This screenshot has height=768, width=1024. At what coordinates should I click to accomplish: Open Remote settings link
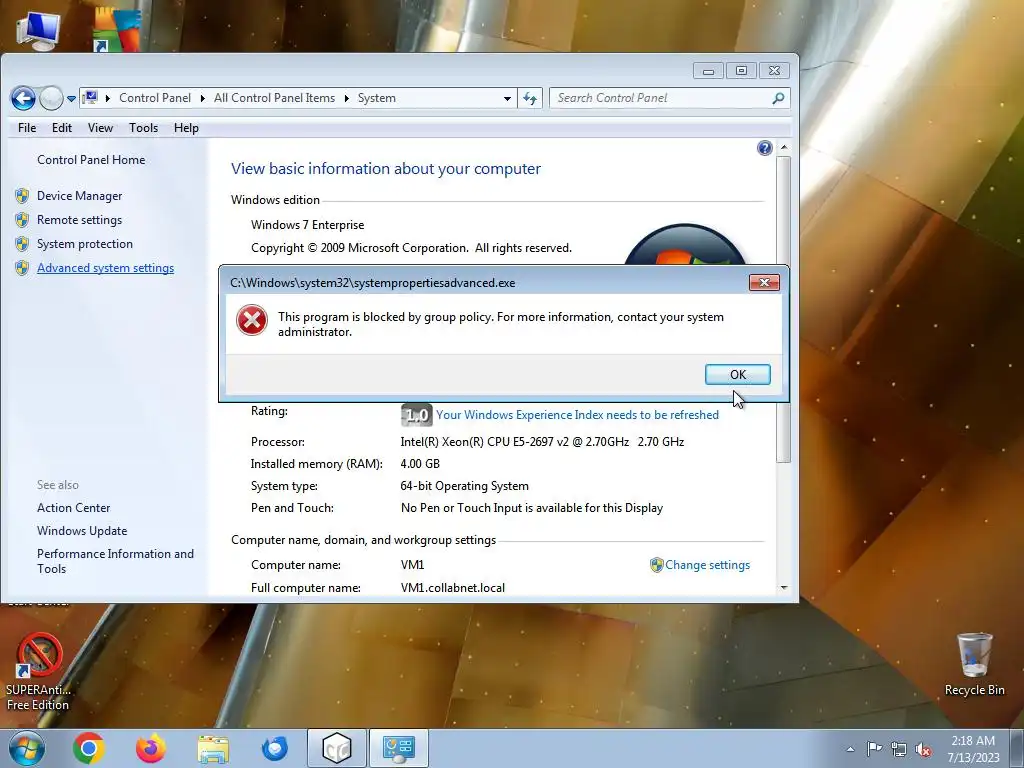point(80,220)
